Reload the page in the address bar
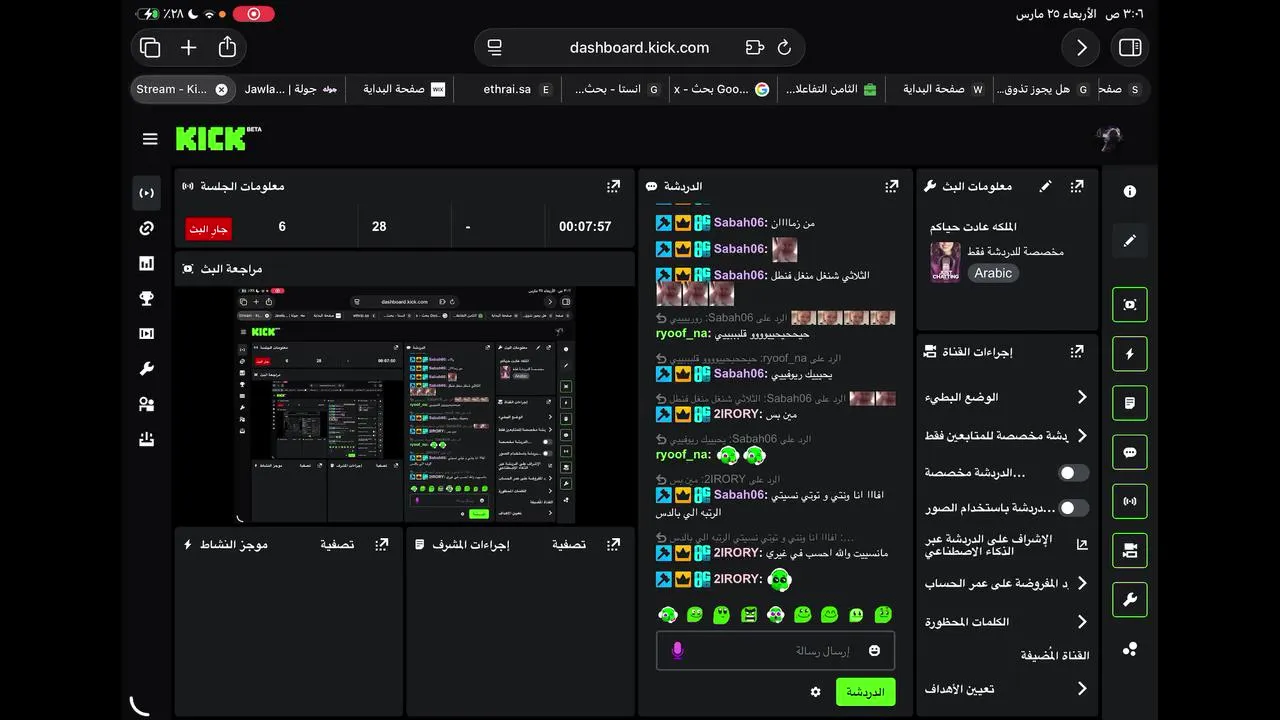 pyautogui.click(x=784, y=47)
